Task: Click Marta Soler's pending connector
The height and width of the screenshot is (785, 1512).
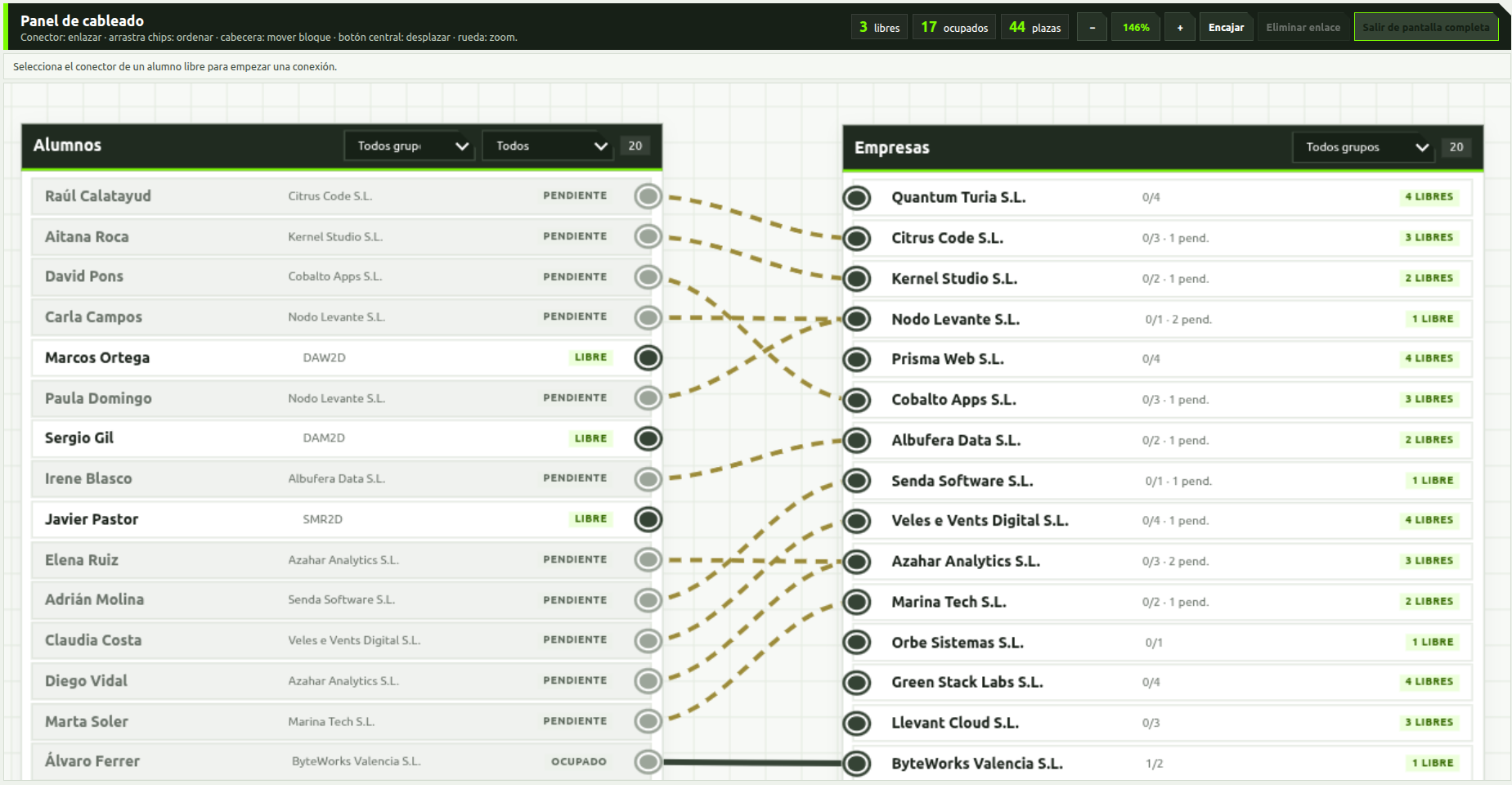Action: click(x=648, y=721)
